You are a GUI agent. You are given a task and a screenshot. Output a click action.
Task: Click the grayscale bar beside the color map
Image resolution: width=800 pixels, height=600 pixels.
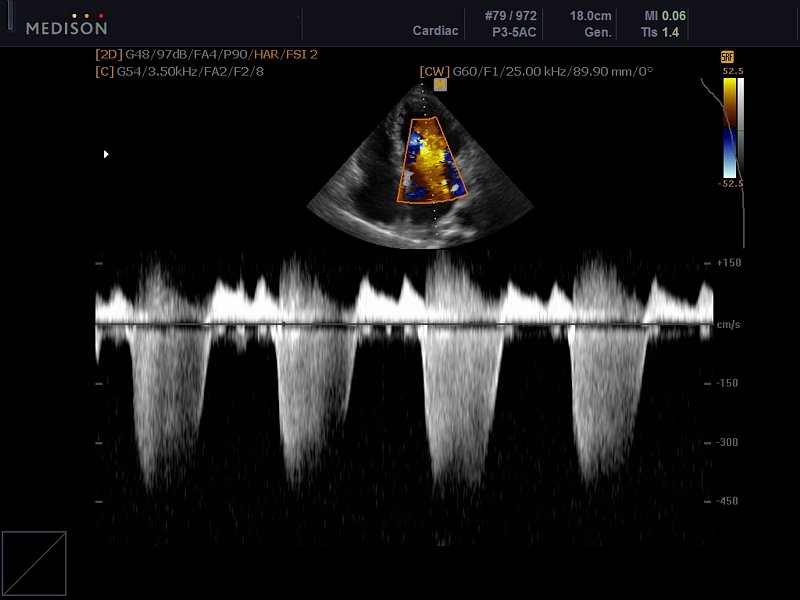(740, 128)
